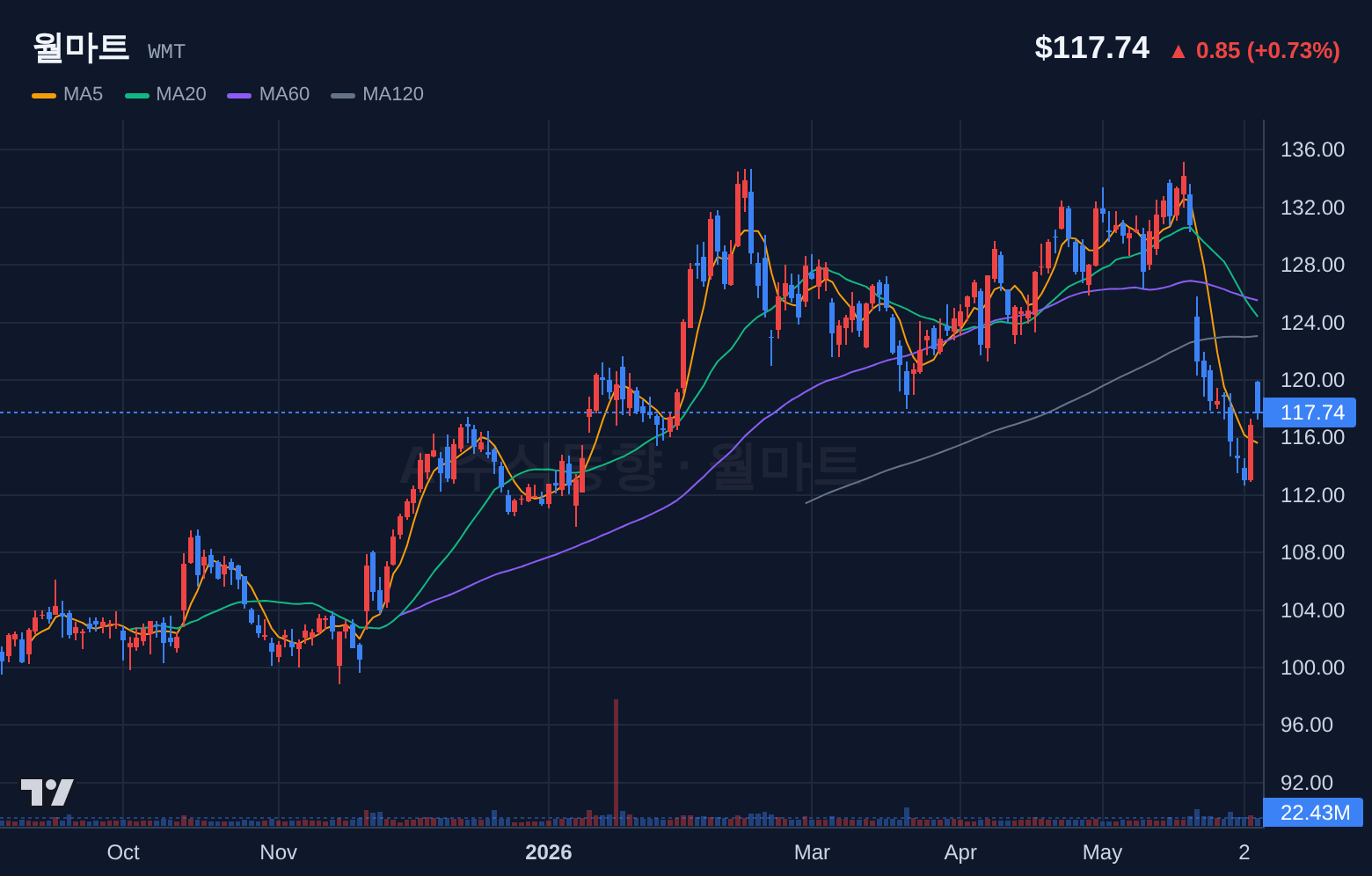The width and height of the screenshot is (1372, 876).
Task: Click the 2 date axis label
Action: pyautogui.click(x=1244, y=852)
